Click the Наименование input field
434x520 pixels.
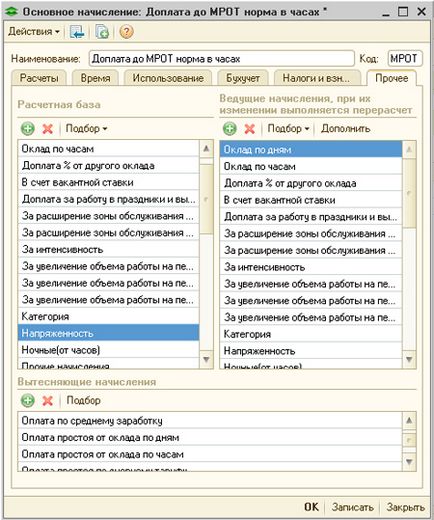coord(221,59)
